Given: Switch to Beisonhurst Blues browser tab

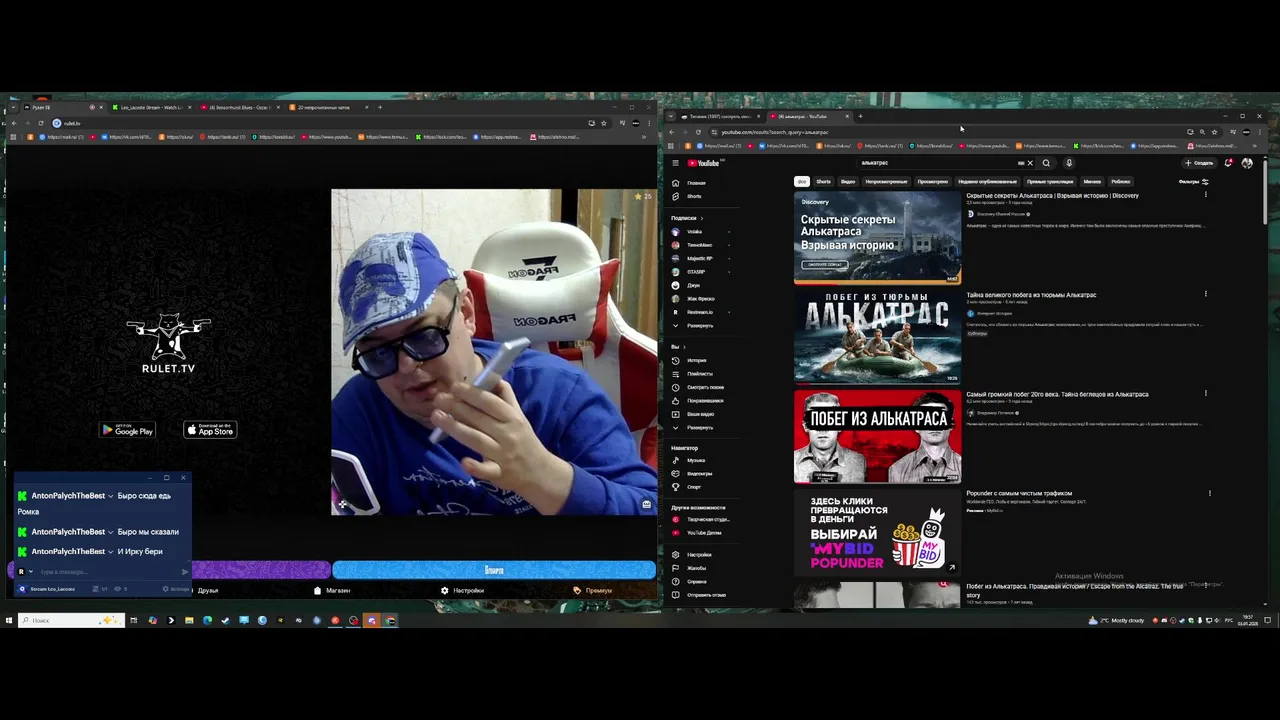Looking at the screenshot, I should (x=238, y=107).
